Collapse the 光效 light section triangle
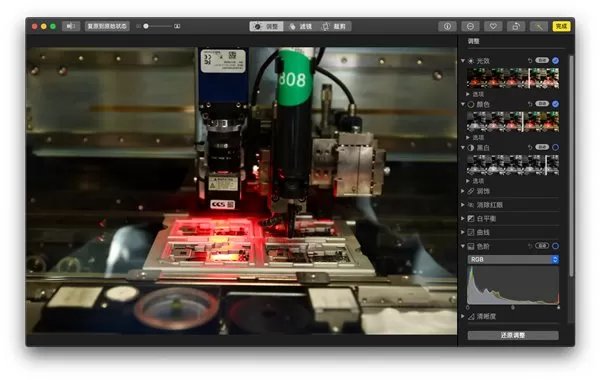This screenshot has width=600, height=380. (x=463, y=61)
